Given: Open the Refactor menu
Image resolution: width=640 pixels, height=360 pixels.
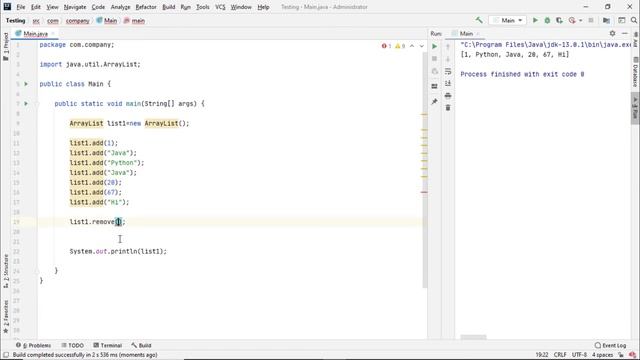Looking at the screenshot, I should pos(146,7).
